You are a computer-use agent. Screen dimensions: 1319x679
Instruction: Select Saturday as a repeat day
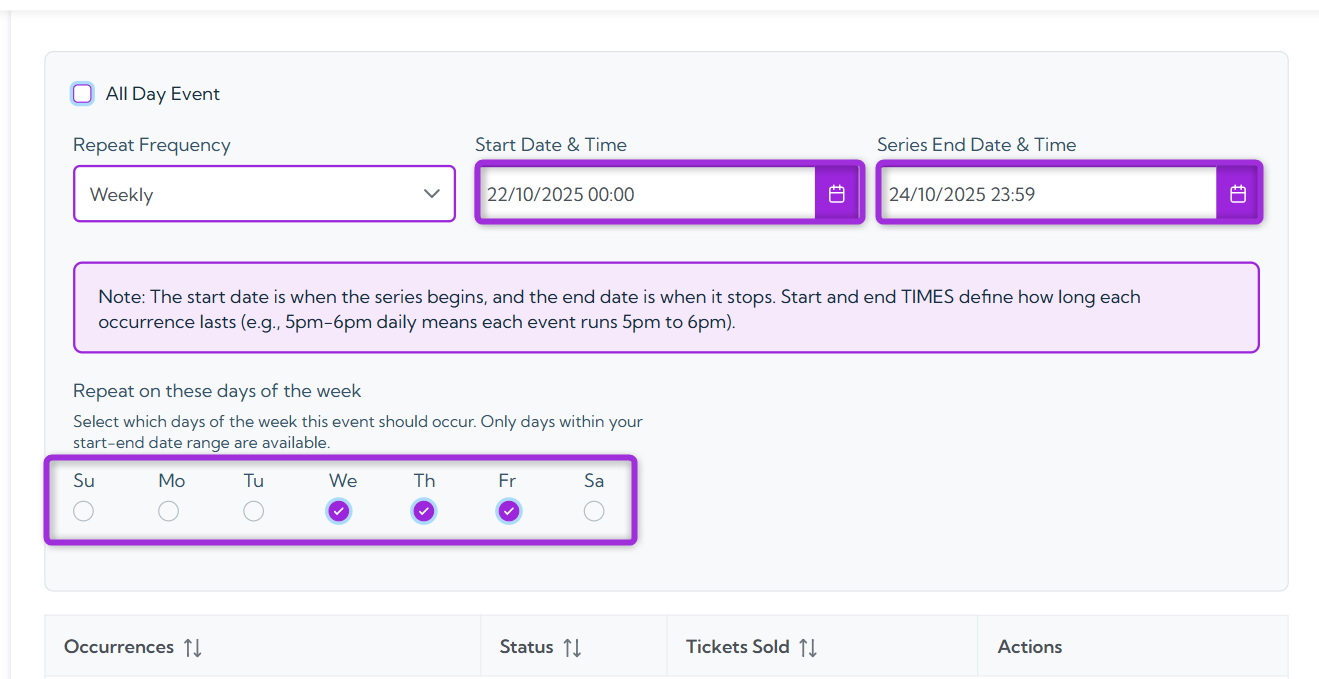point(594,511)
